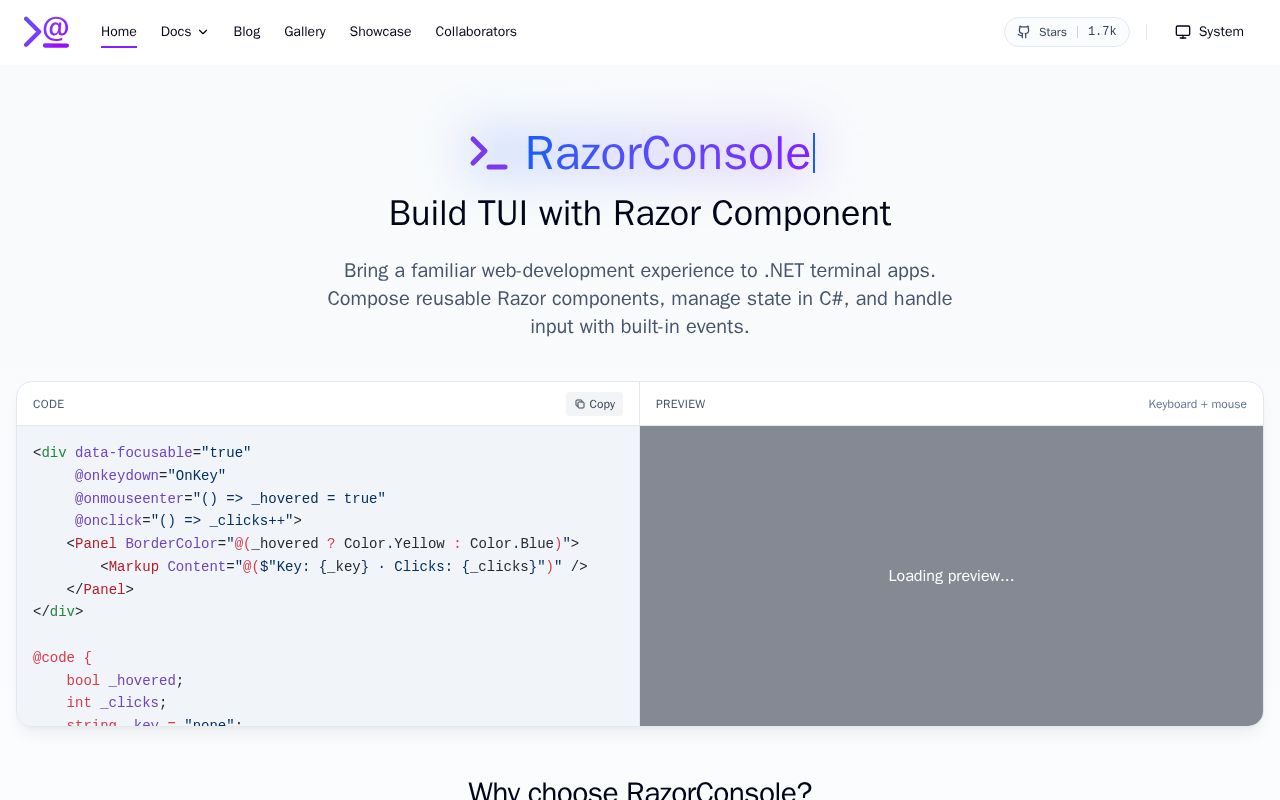Expand the Docs dropdown menu
Image resolution: width=1280 pixels, height=800 pixels.
pyautogui.click(x=185, y=32)
